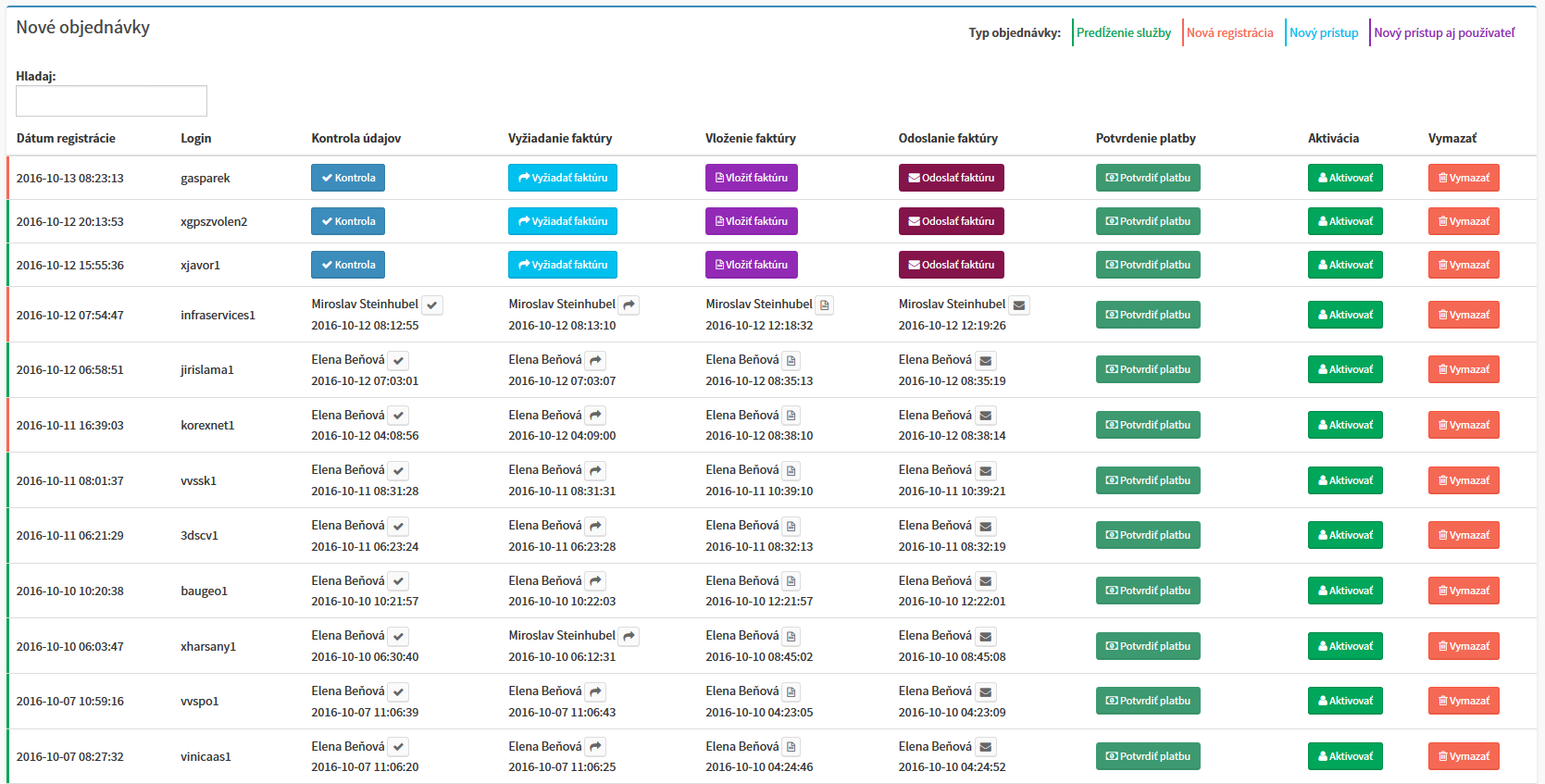Select Nový prístup order type legend
This screenshot has width=1545, height=784.
click(x=1324, y=32)
